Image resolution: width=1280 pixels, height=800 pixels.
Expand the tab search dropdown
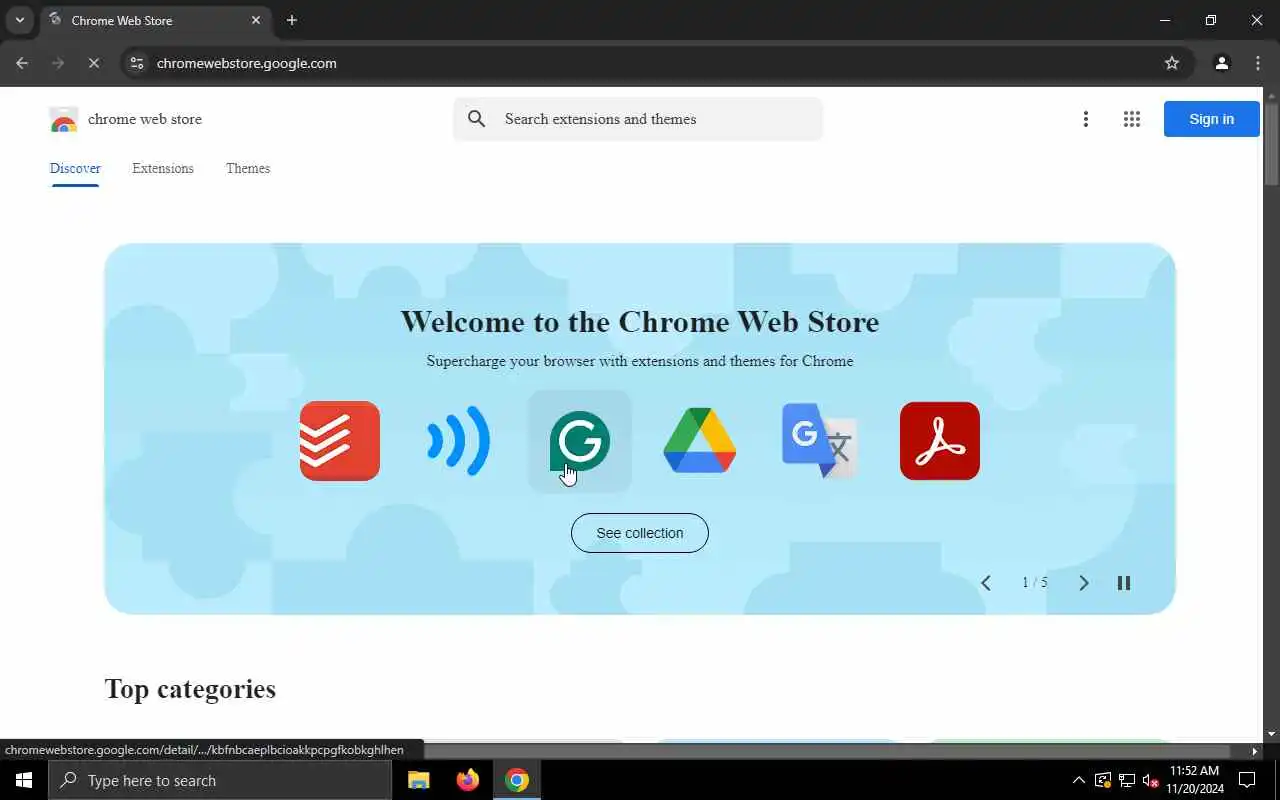19,20
